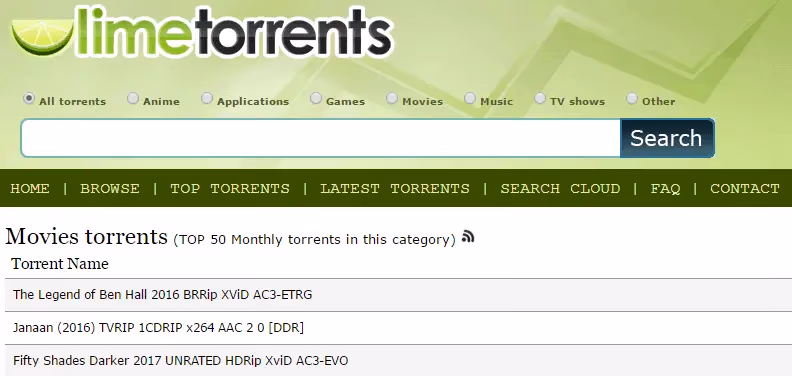Click the Search button

667,138
